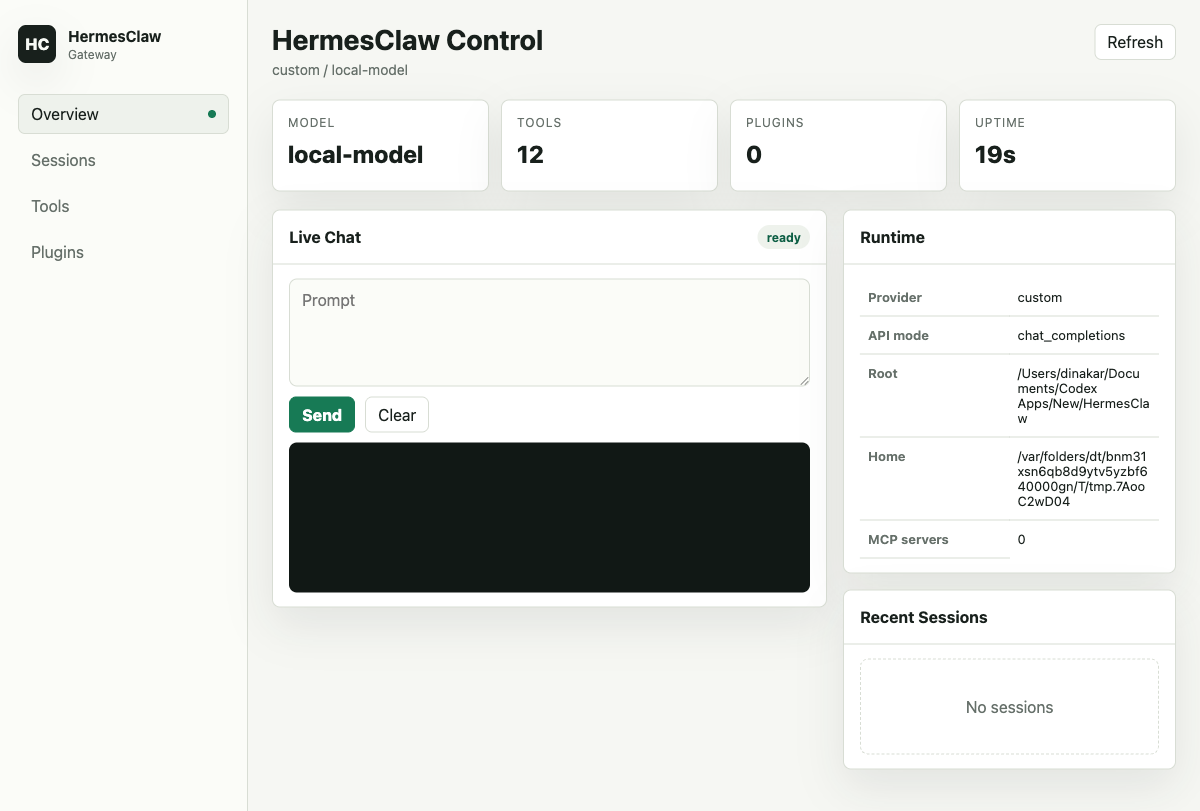
Task: Select the Model card showing local-model
Action: pos(380,145)
